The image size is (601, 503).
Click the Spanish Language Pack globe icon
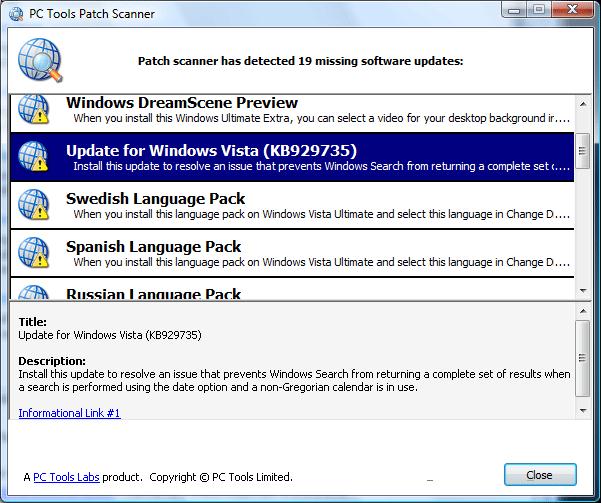pyautogui.click(x=36, y=253)
